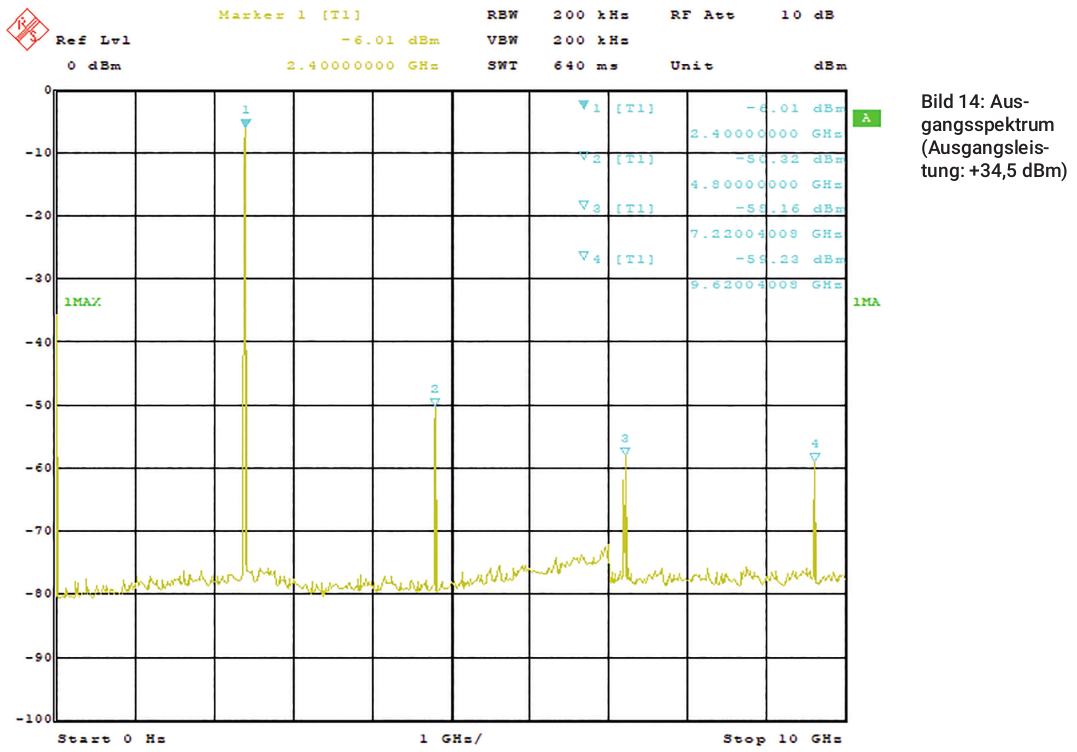Click the Marker 1 [T1] header label
The image size is (1077, 752).
pyautogui.click(x=290, y=16)
